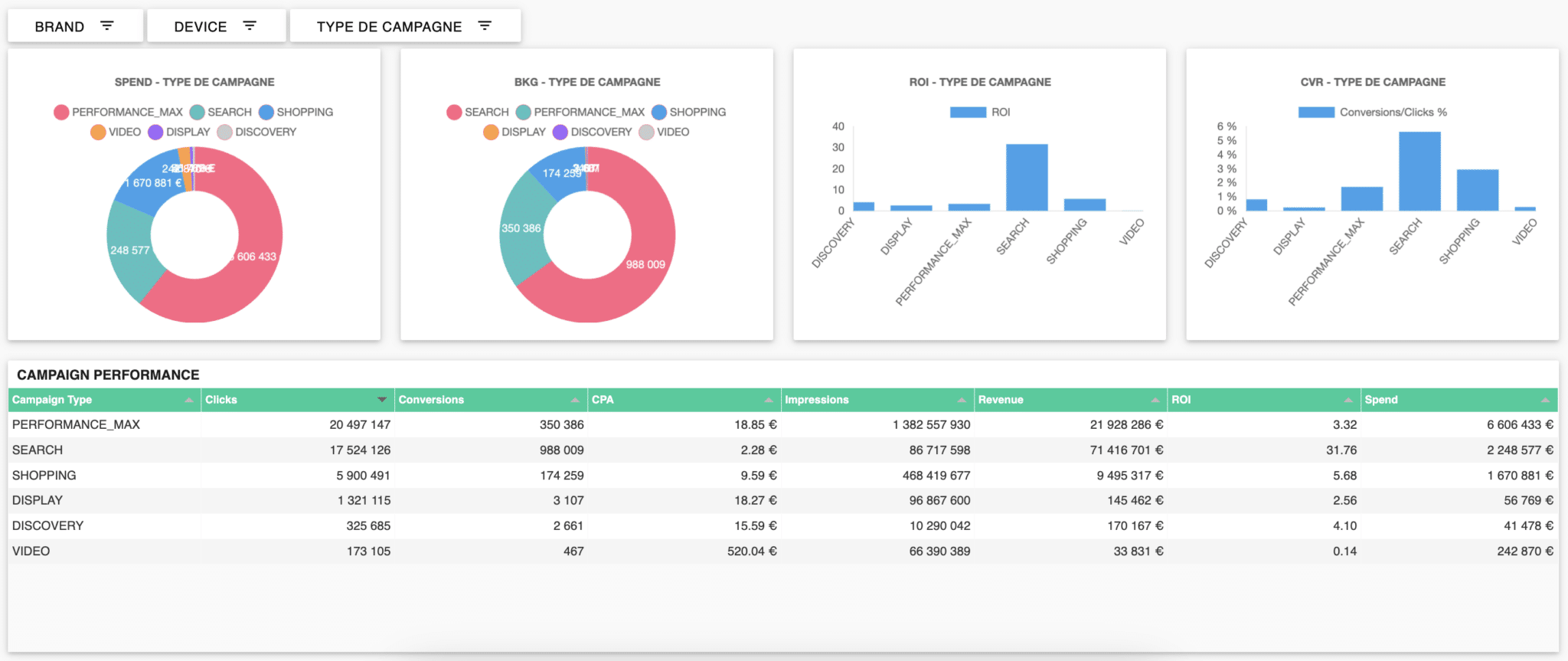This screenshot has width=1568, height=661.
Task: Select the DISPLAY table row label
Action: point(38,500)
